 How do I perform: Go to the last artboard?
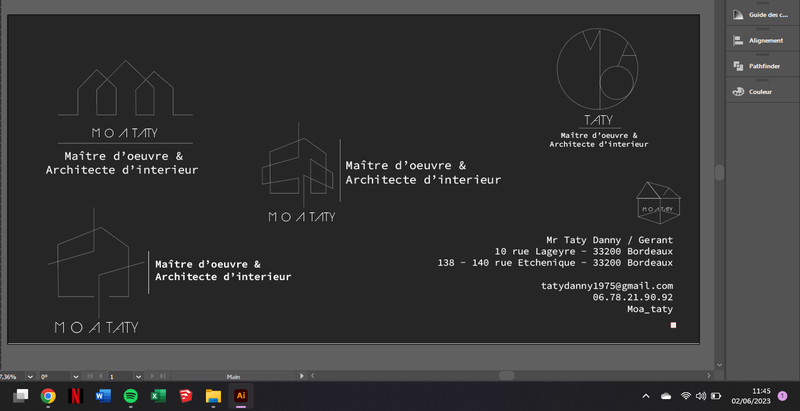(163, 376)
